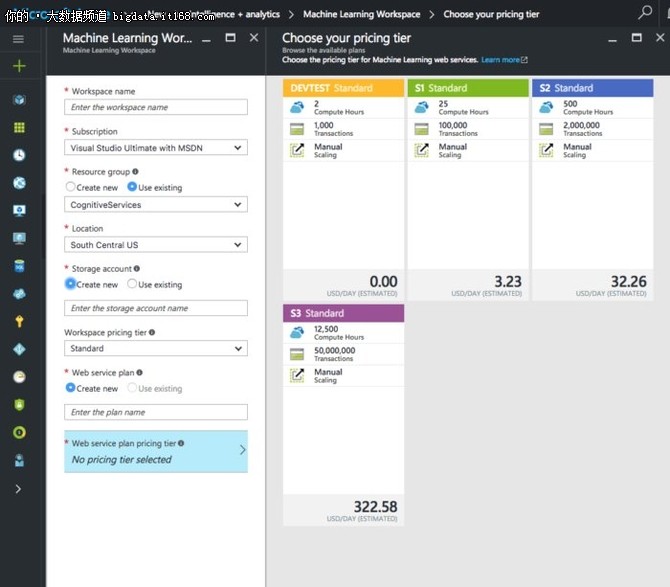Click in the Workspace name field

point(156,107)
